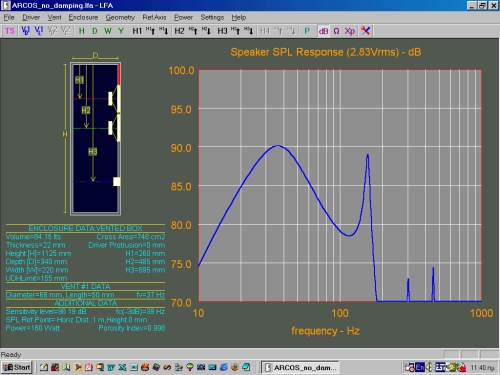Click the system tray clock
This screenshot has width=500, height=375.
[483, 368]
